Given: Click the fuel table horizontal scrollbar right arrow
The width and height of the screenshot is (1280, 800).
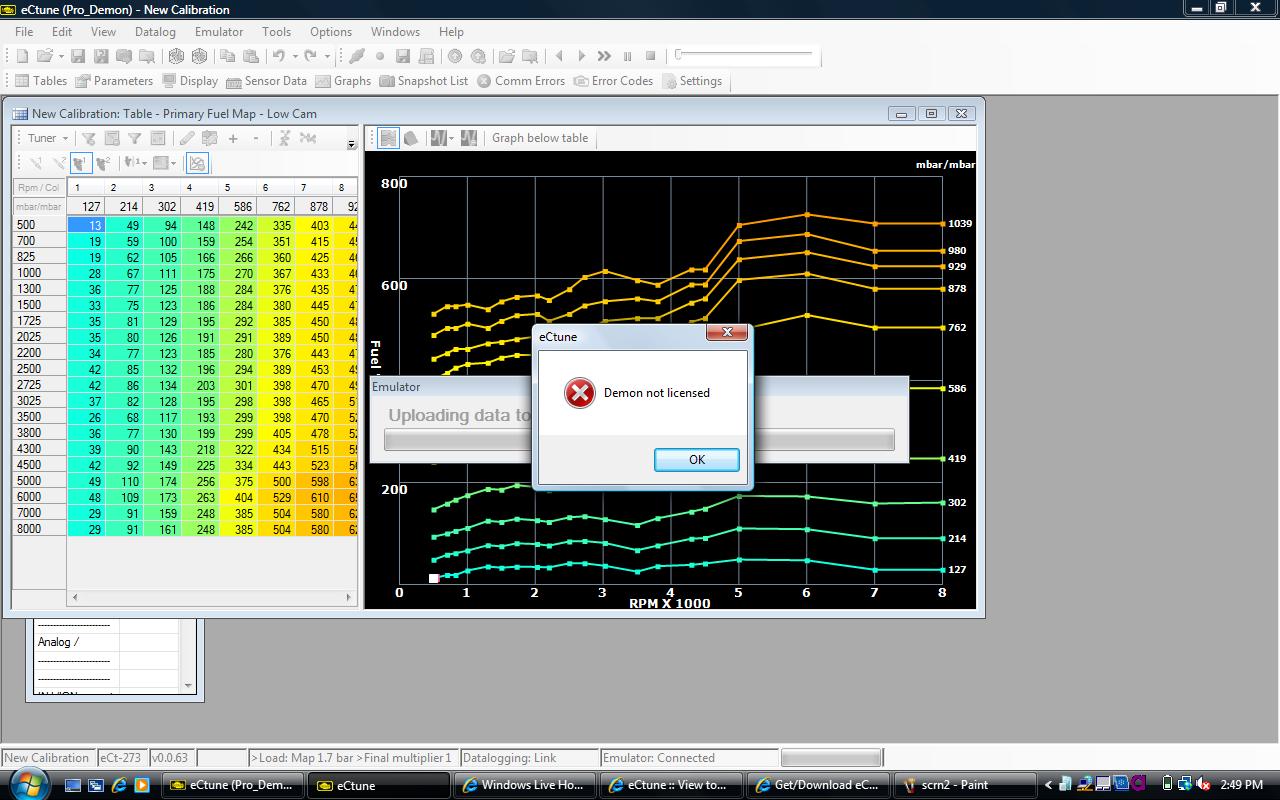Looking at the screenshot, I should 349,597.
